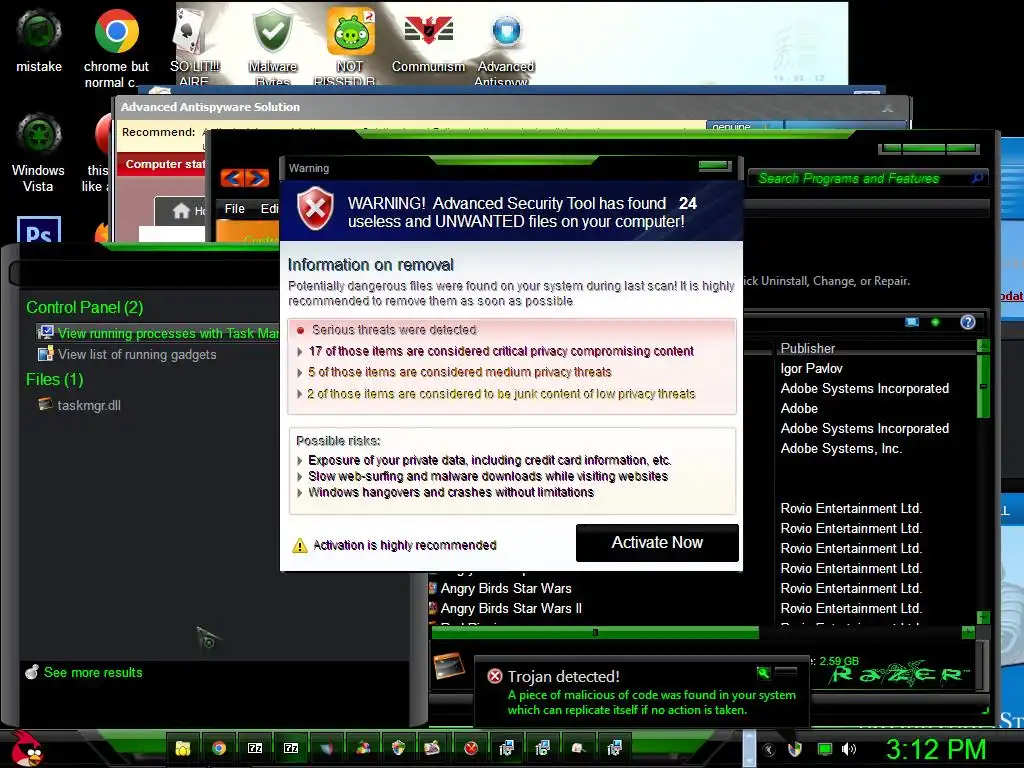Expand the Slow web-surfing risk entry
This screenshot has height=768, width=1024.
[x=300, y=477]
